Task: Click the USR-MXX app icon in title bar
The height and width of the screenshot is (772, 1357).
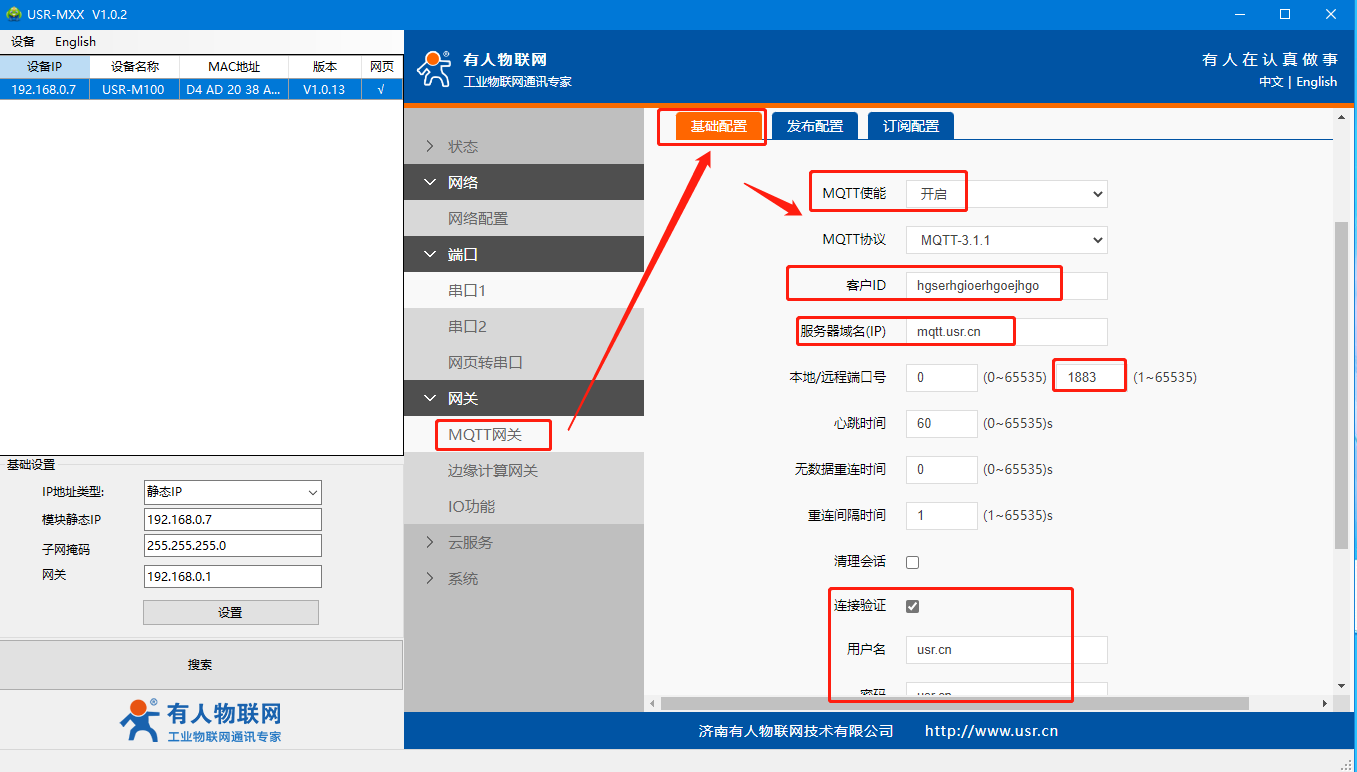Action: (14, 14)
